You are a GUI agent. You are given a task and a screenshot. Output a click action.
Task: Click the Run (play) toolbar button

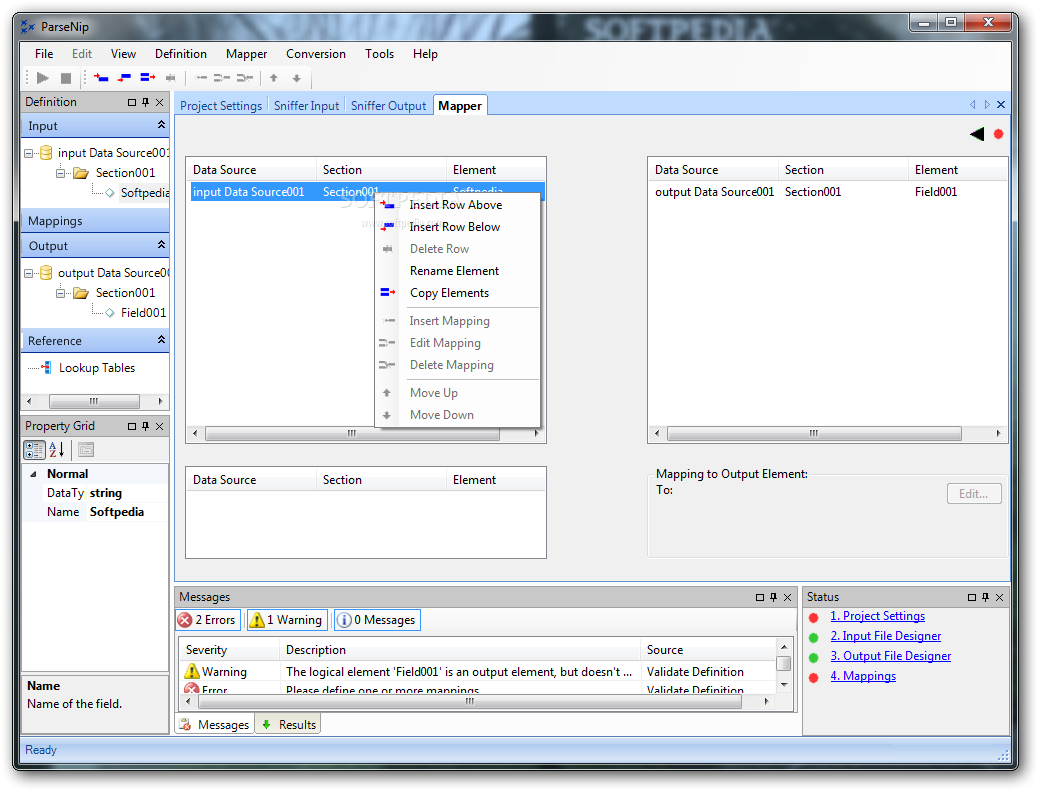[43, 78]
